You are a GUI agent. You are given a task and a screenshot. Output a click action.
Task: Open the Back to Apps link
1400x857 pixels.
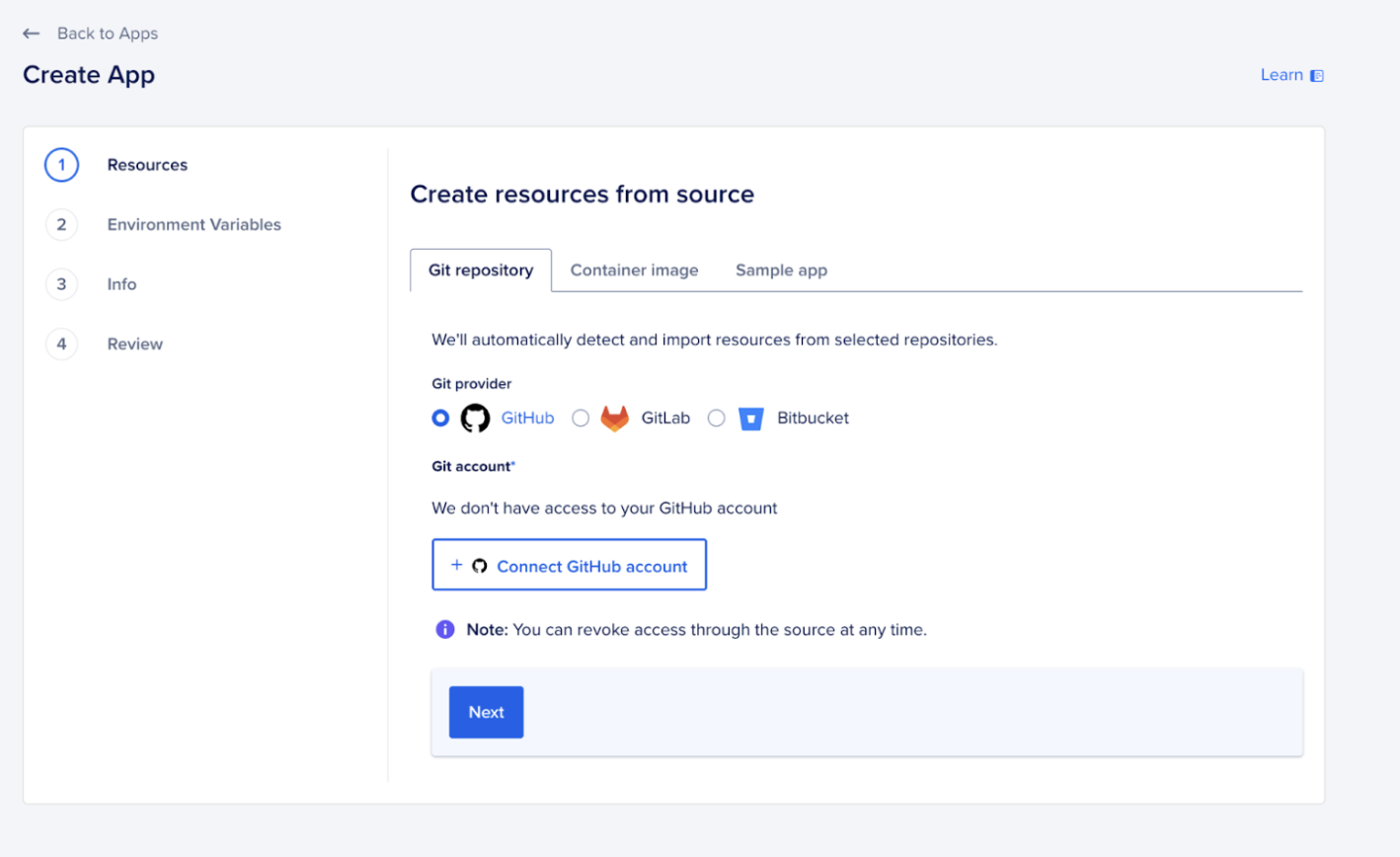[108, 34]
